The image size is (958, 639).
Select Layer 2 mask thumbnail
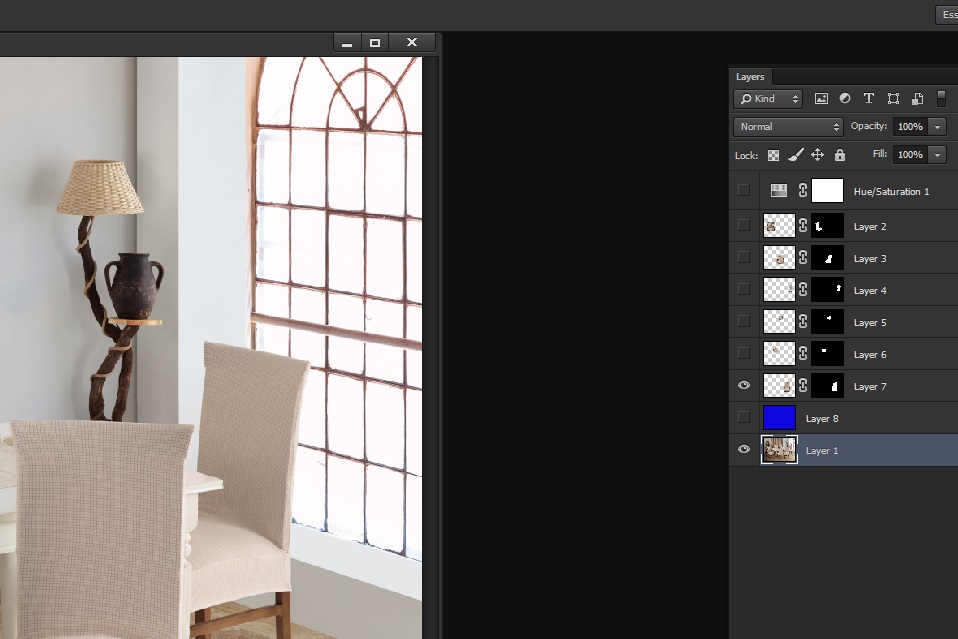click(827, 225)
